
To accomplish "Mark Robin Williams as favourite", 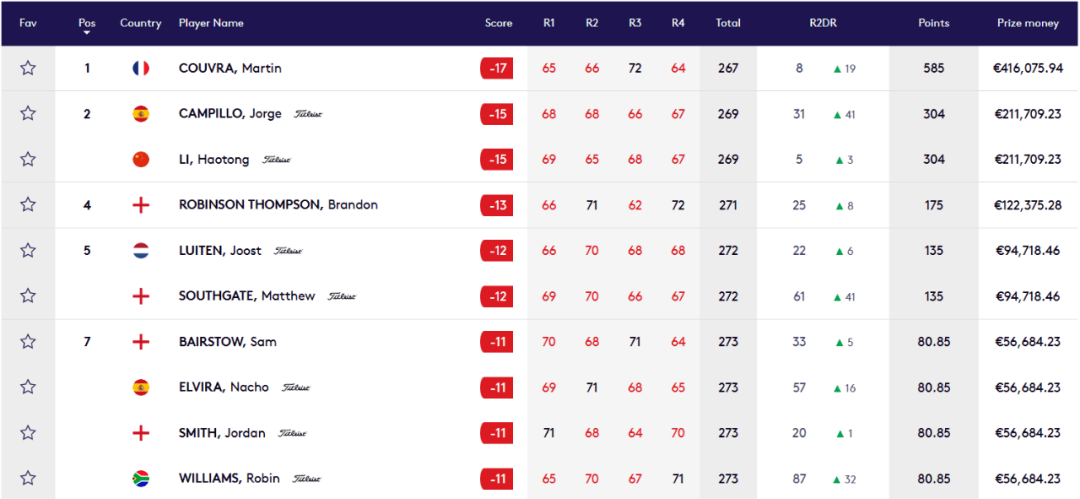I will 28,478.
